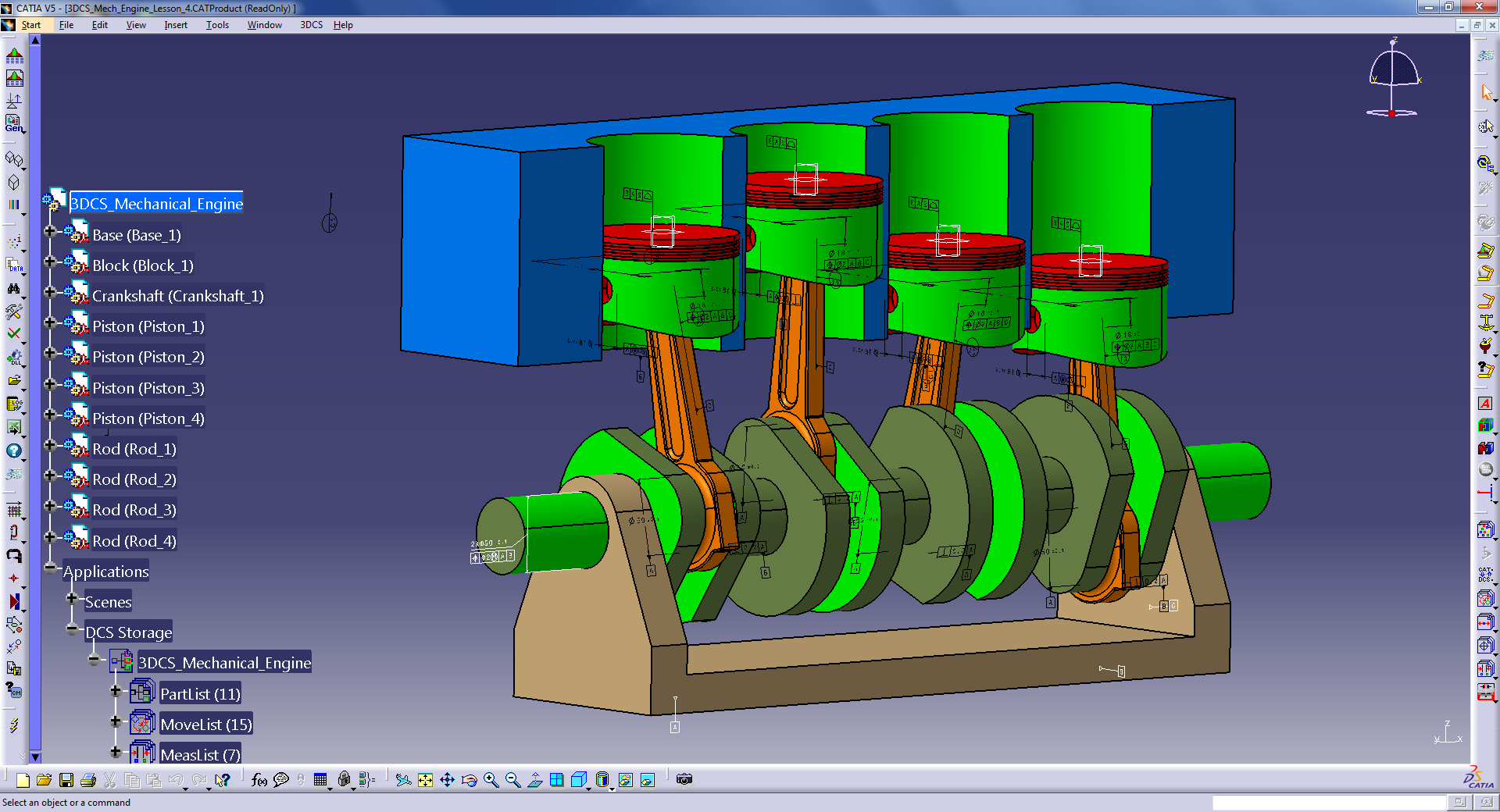
Task: Select Crankshaft (Crankshaft_1) in the tree
Action: click(178, 296)
